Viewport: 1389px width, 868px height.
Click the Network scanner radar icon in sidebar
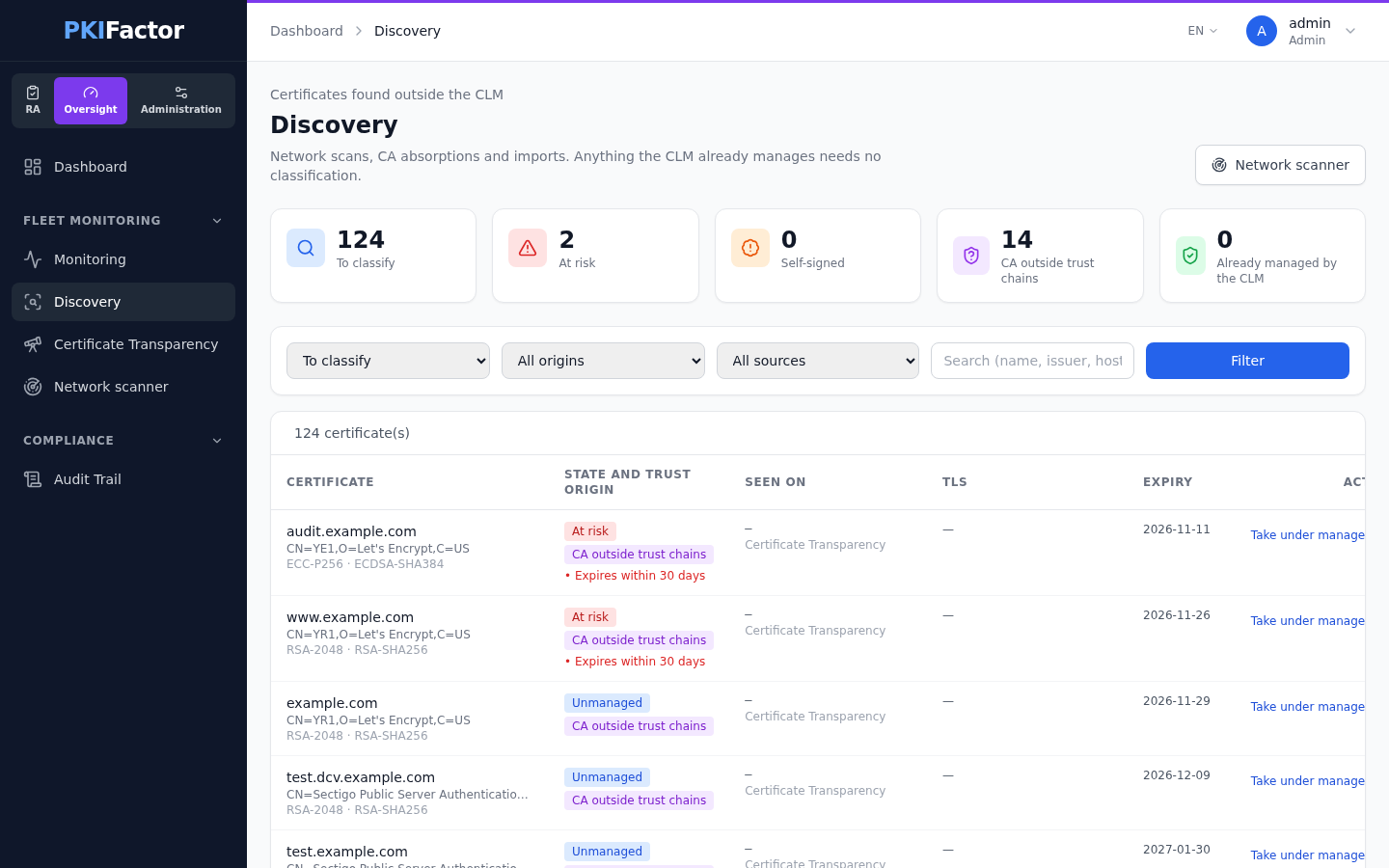pos(33,387)
